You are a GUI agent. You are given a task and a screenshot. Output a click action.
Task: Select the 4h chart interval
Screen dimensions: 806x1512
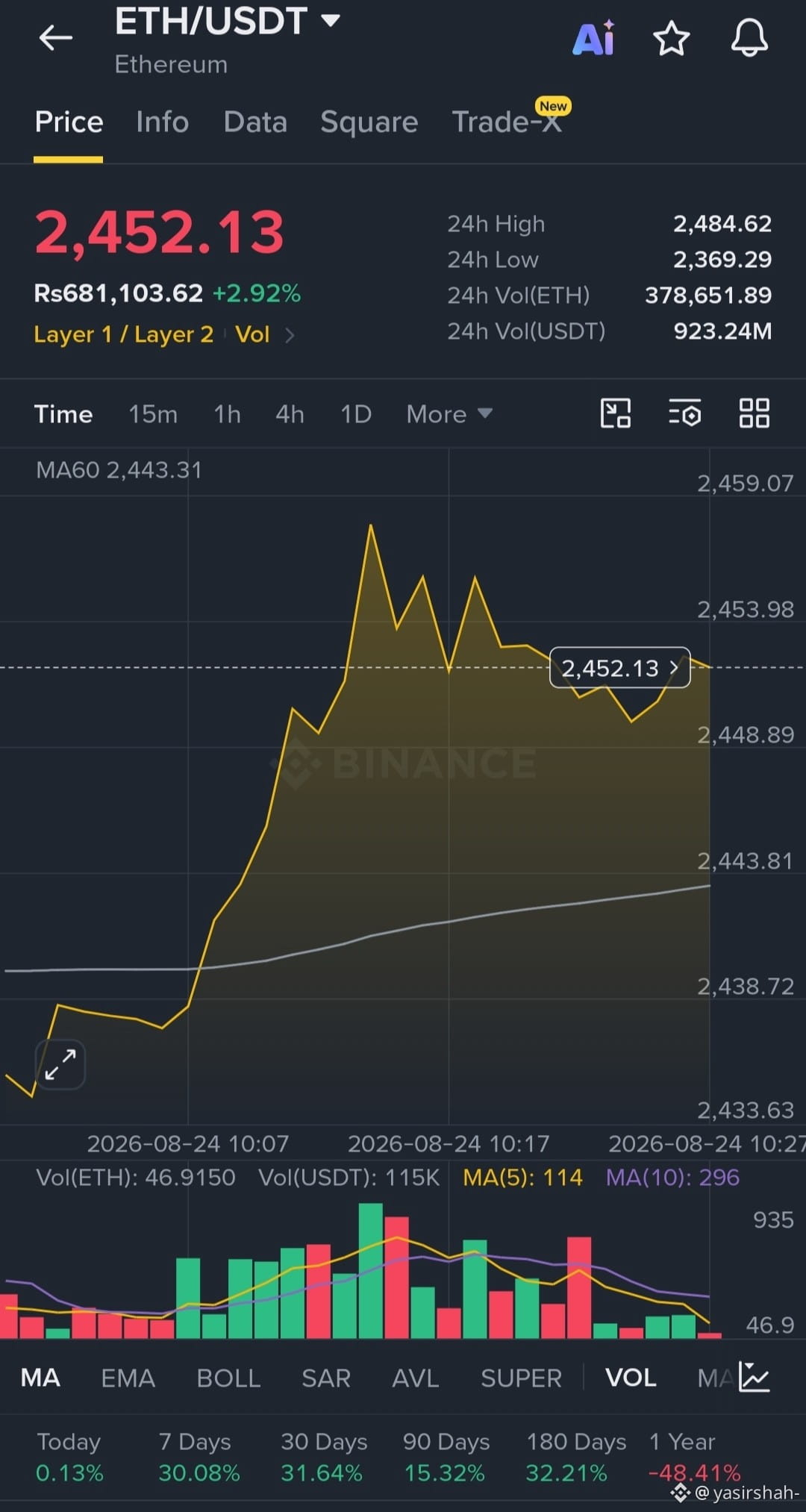coord(290,414)
